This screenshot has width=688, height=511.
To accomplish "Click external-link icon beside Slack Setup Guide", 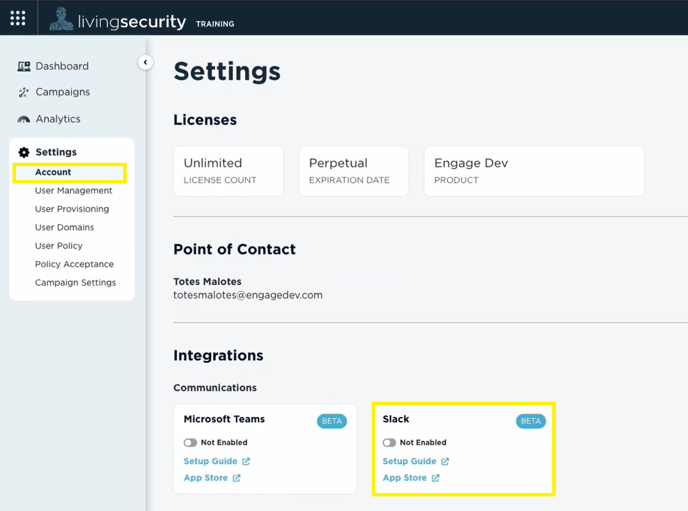I will click(445, 461).
